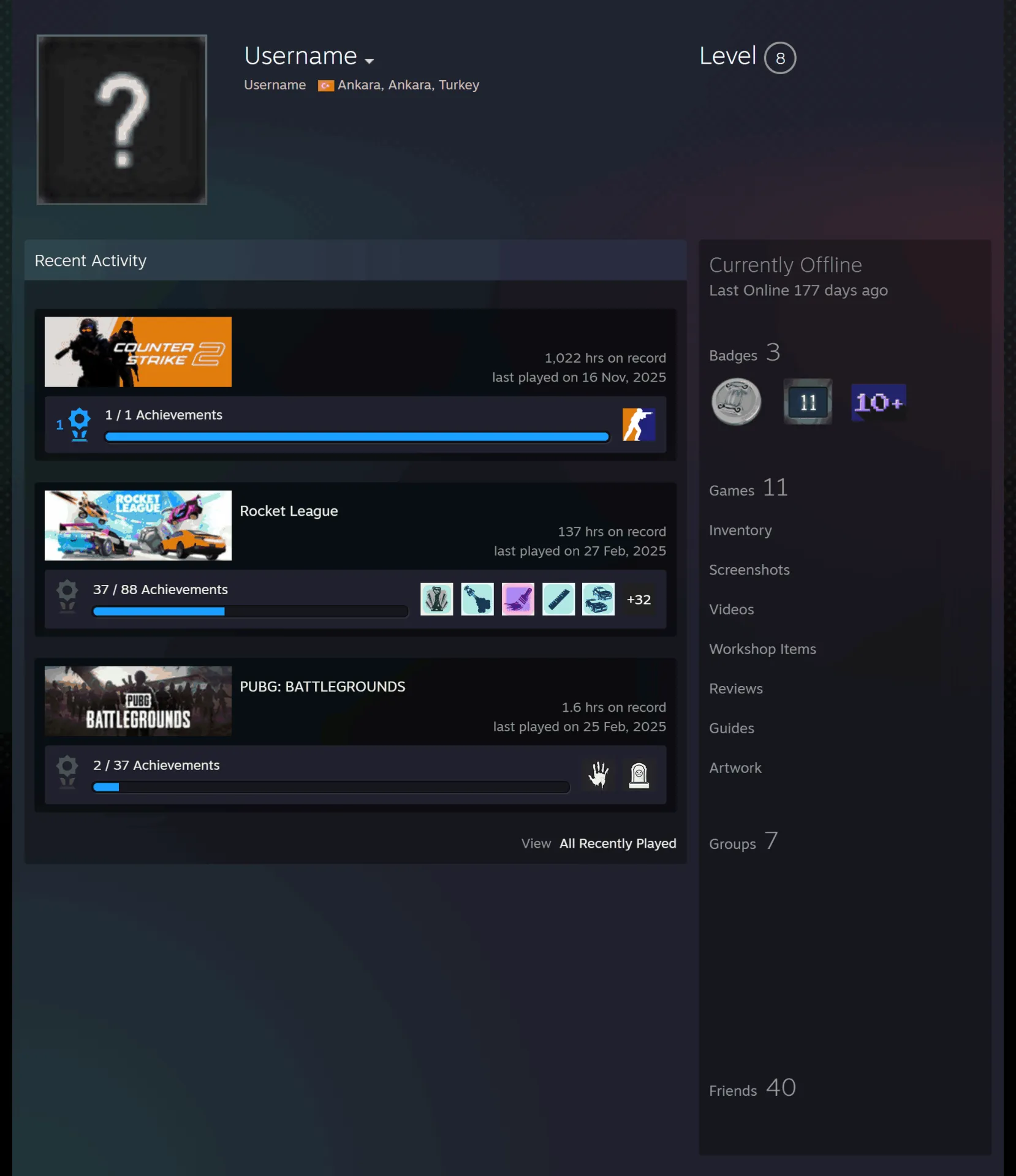Click the PUBG achievements progress bar
Viewport: 1016px width, 1176px height.
pyautogui.click(x=331, y=787)
